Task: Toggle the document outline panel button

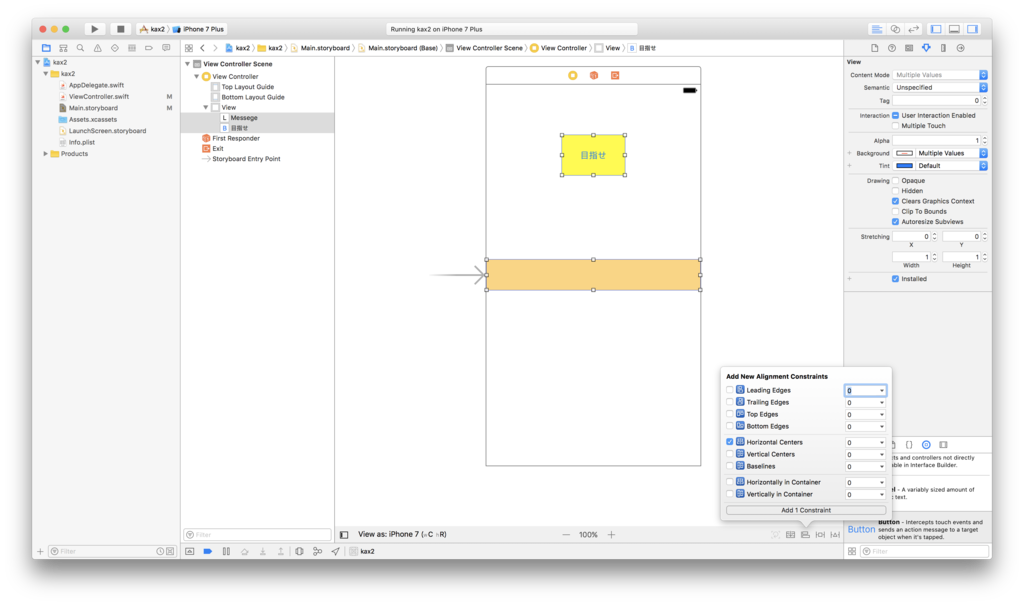Action: tap(344, 534)
